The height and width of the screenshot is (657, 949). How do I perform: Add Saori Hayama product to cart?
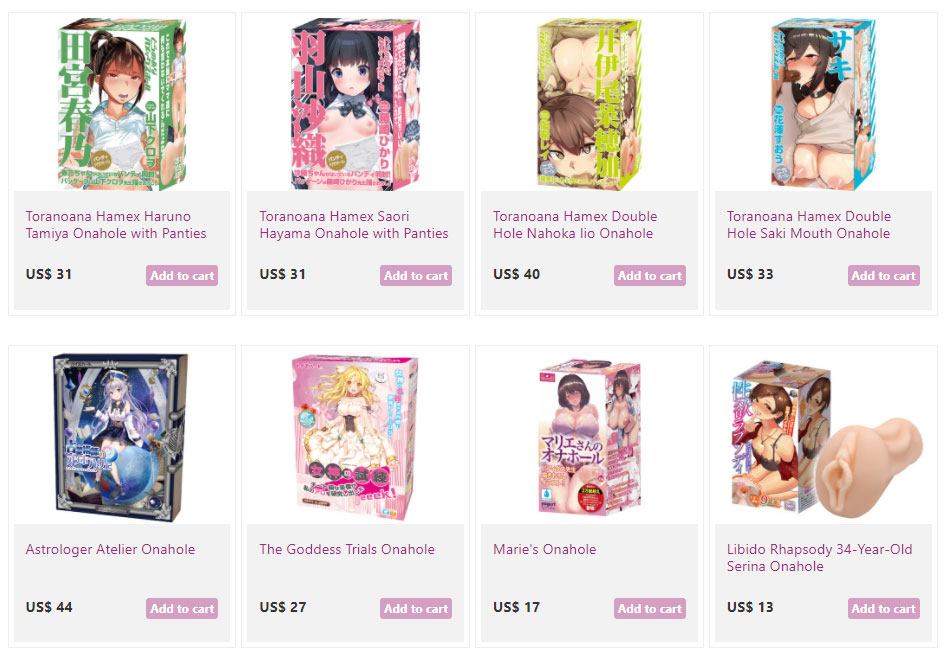point(416,275)
